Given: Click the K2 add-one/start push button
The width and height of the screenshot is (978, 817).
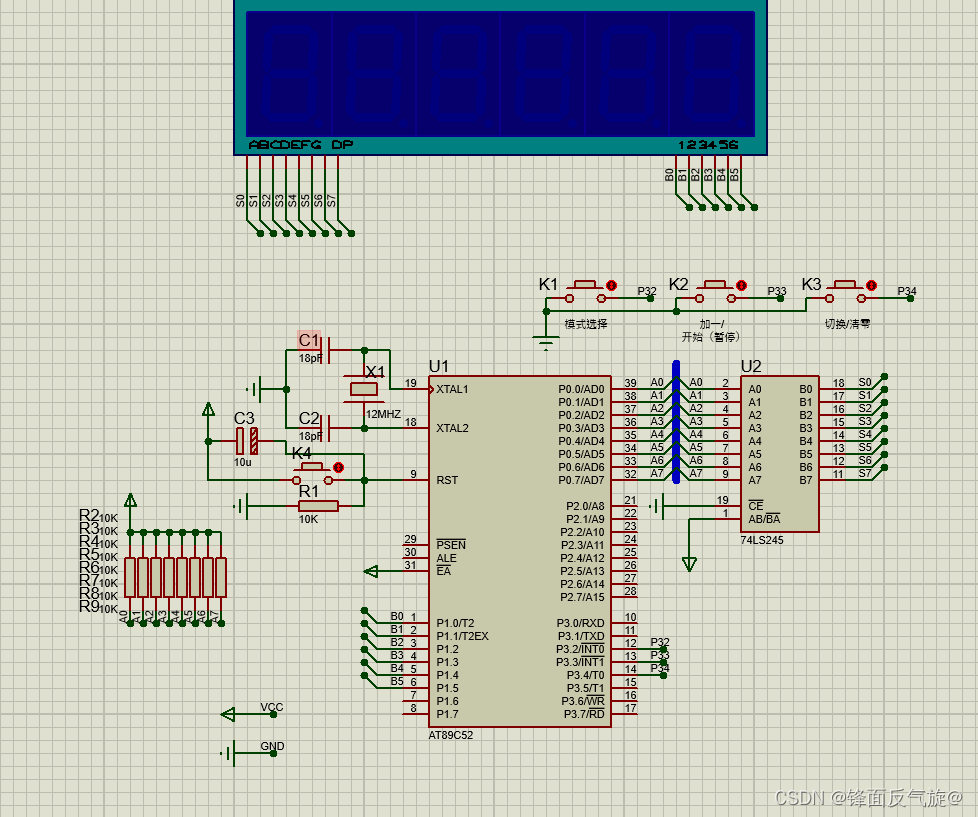Looking at the screenshot, I should click(x=715, y=292).
